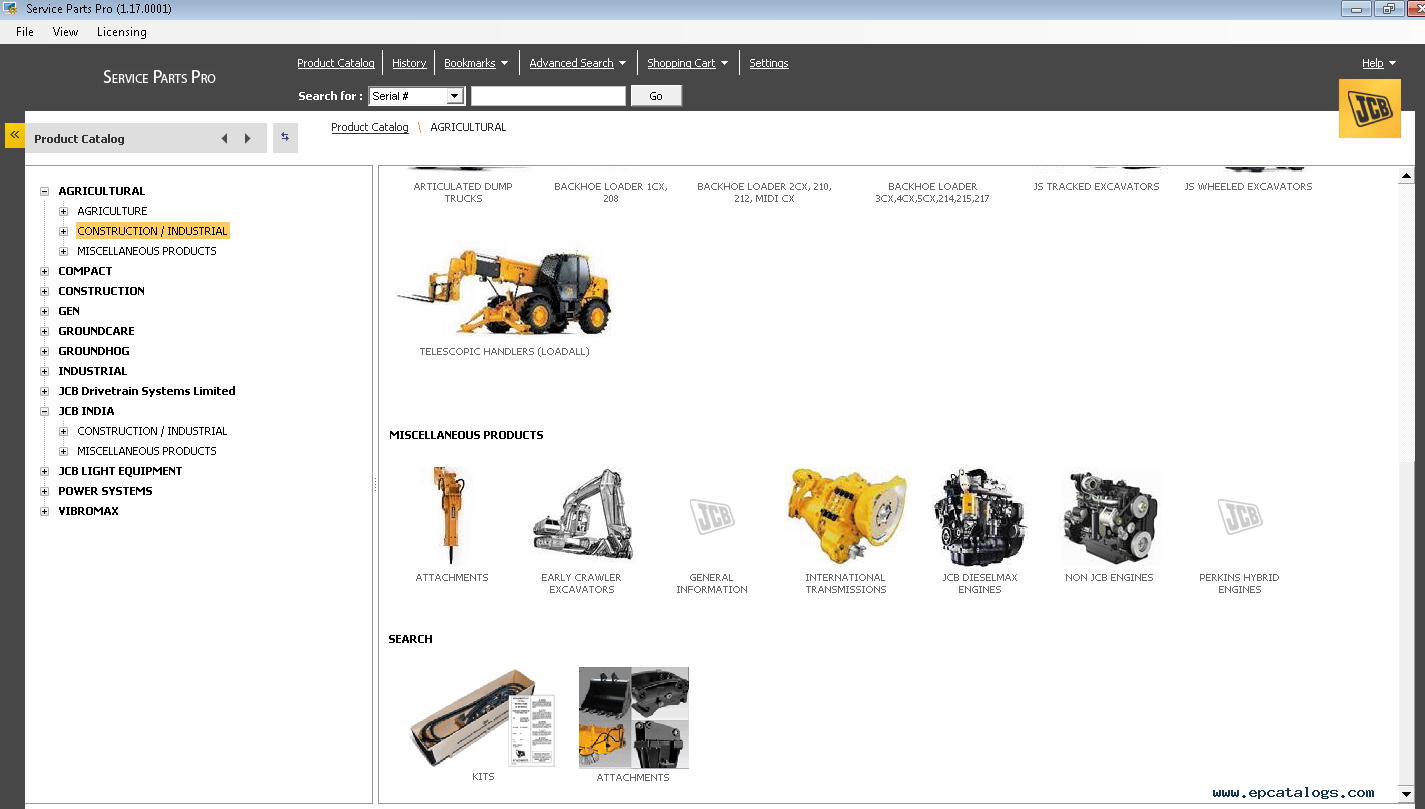Select the INDUSTRIAL tree item

point(93,371)
